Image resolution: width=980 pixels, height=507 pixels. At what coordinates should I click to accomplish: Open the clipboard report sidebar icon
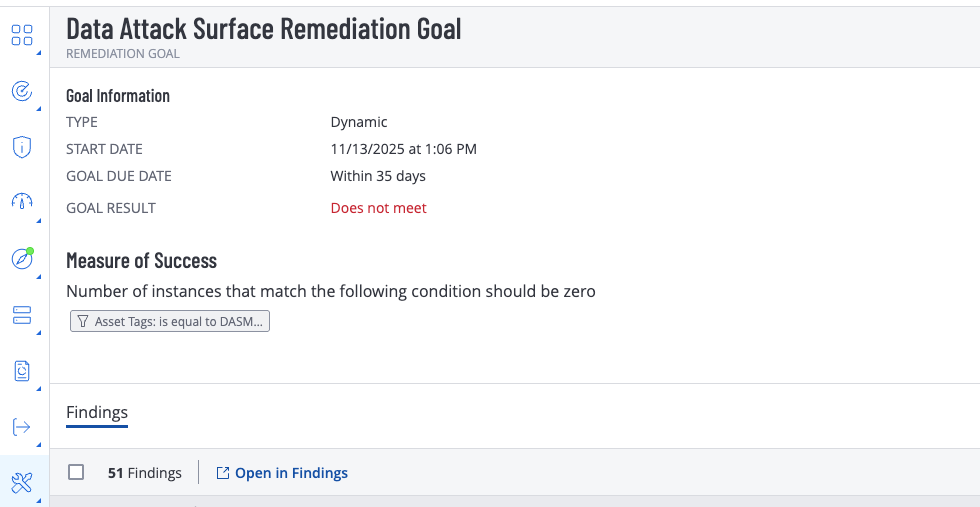[x=22, y=371]
